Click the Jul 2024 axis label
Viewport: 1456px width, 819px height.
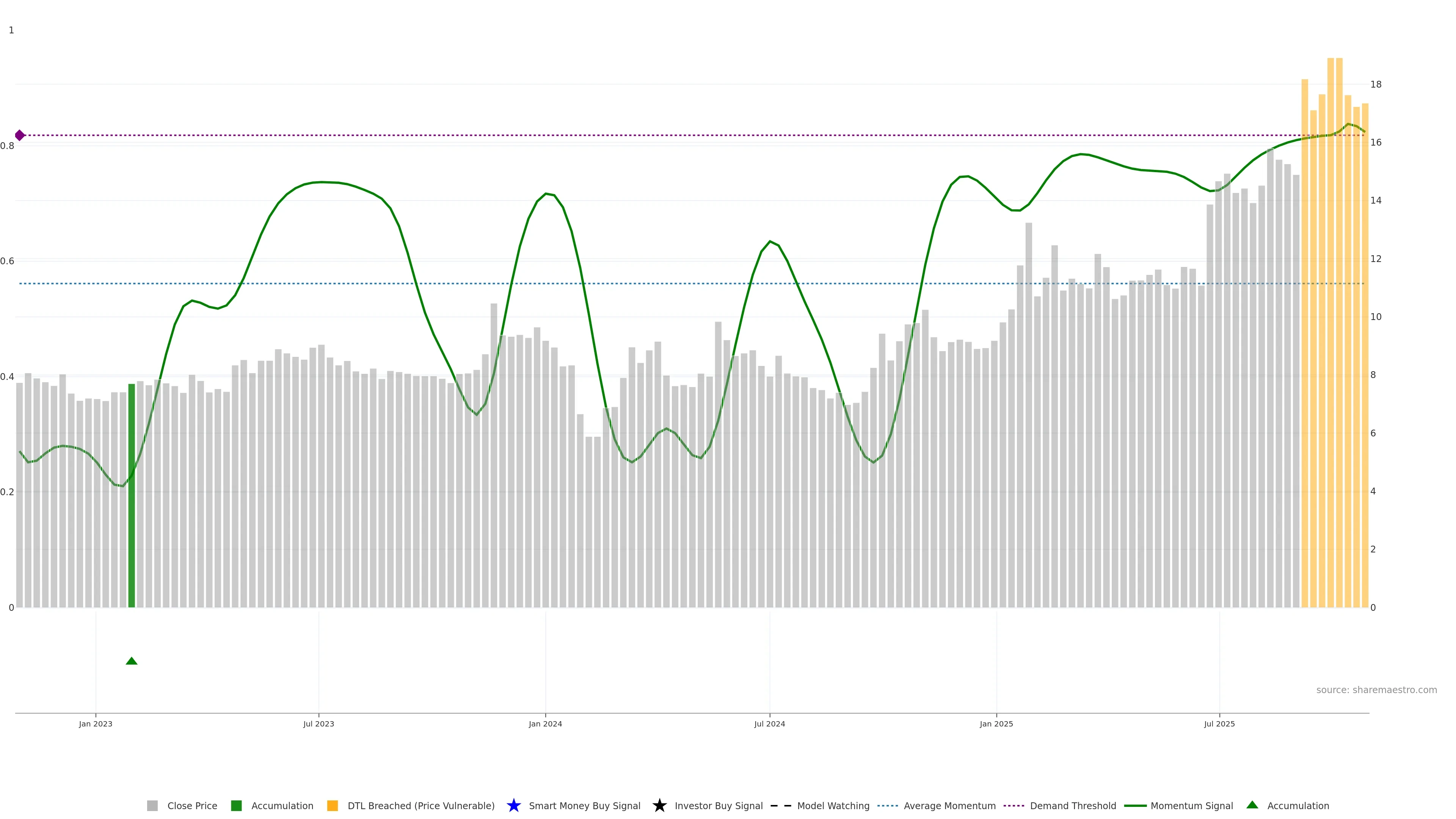[769, 723]
